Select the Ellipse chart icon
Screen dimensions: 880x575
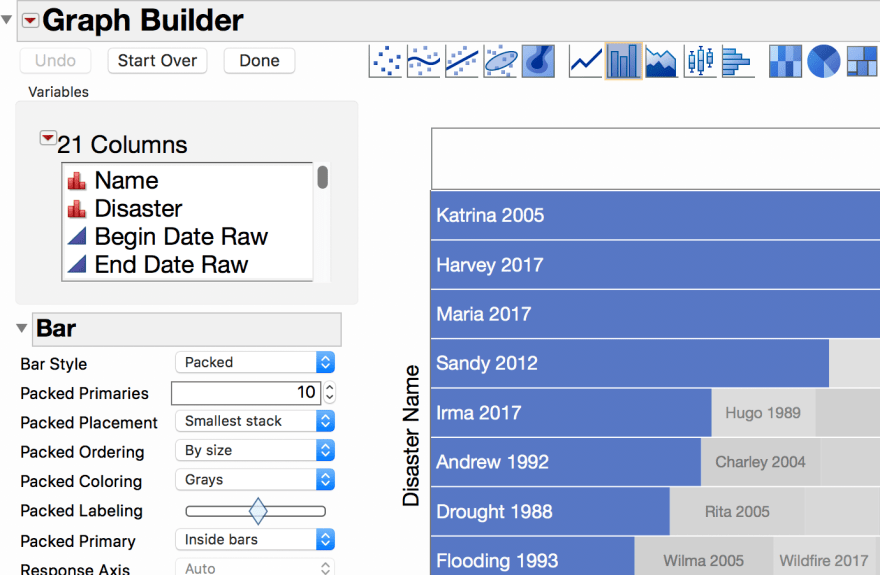point(500,62)
